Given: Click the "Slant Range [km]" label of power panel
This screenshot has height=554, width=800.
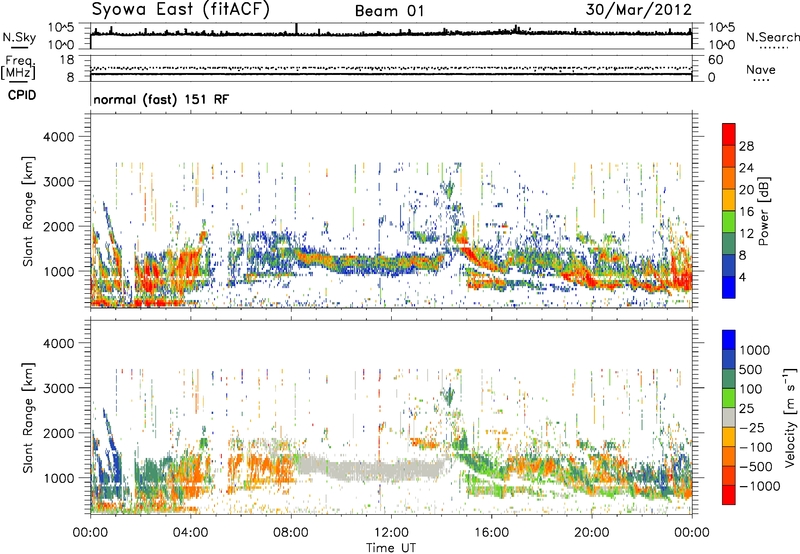Looking at the screenshot, I should coord(28,211).
